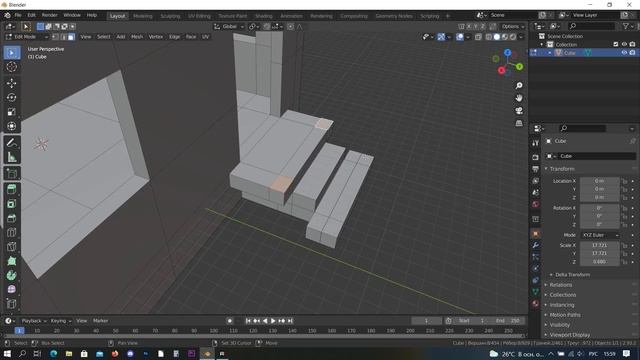Viewport: 640px width, 360px height.
Task: Open Object properties orange square tab
Action: coord(536,233)
